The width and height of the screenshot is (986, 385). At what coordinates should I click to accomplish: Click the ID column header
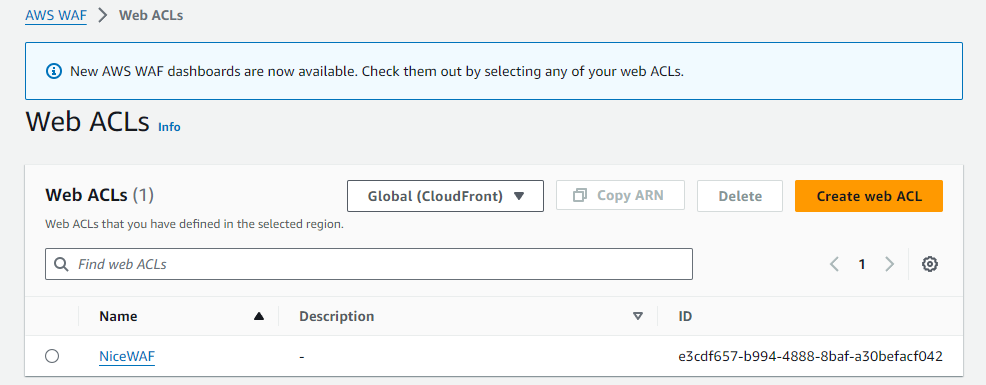[x=685, y=316]
